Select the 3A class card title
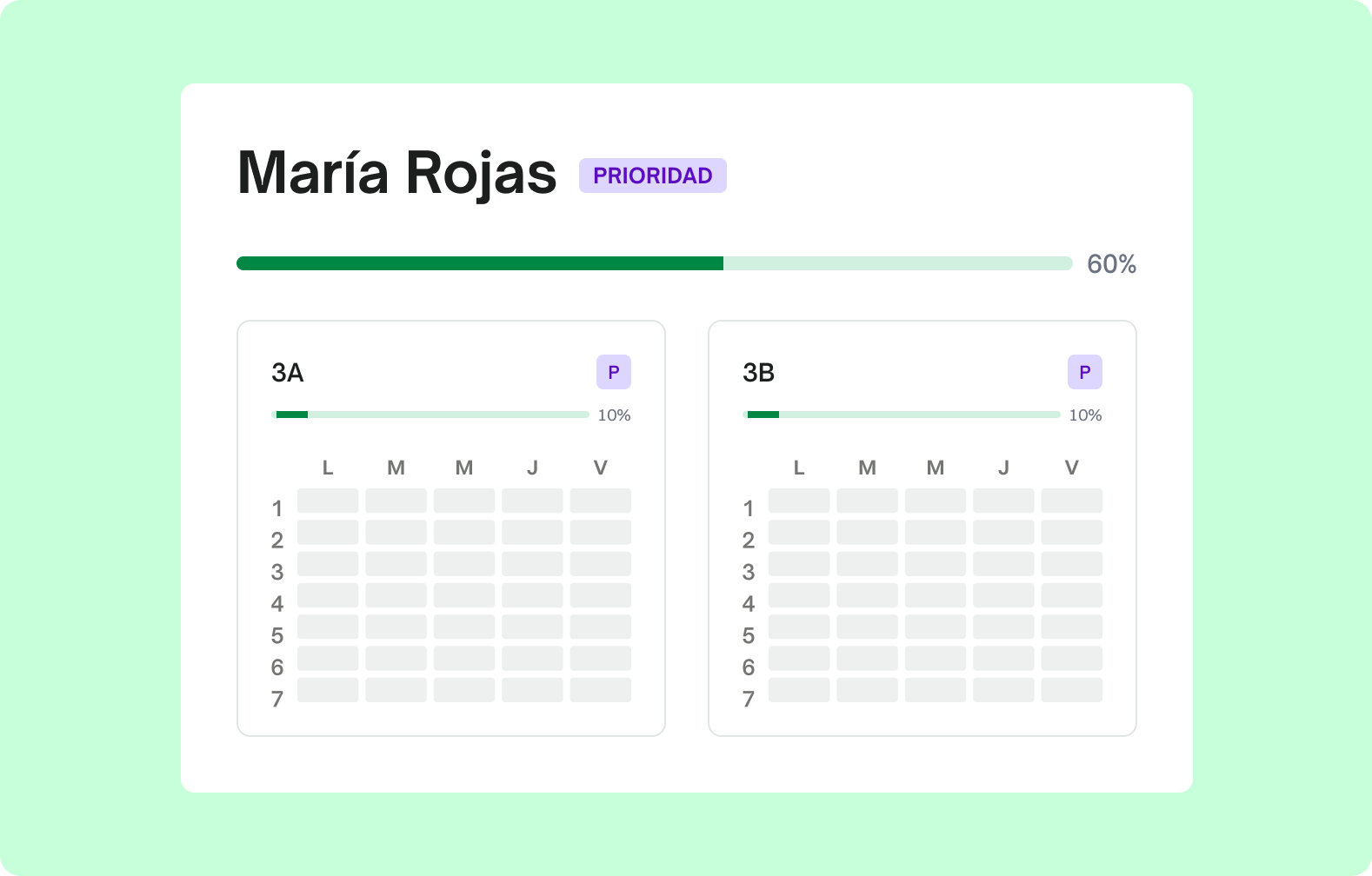The width and height of the screenshot is (1372, 876). coord(288,373)
